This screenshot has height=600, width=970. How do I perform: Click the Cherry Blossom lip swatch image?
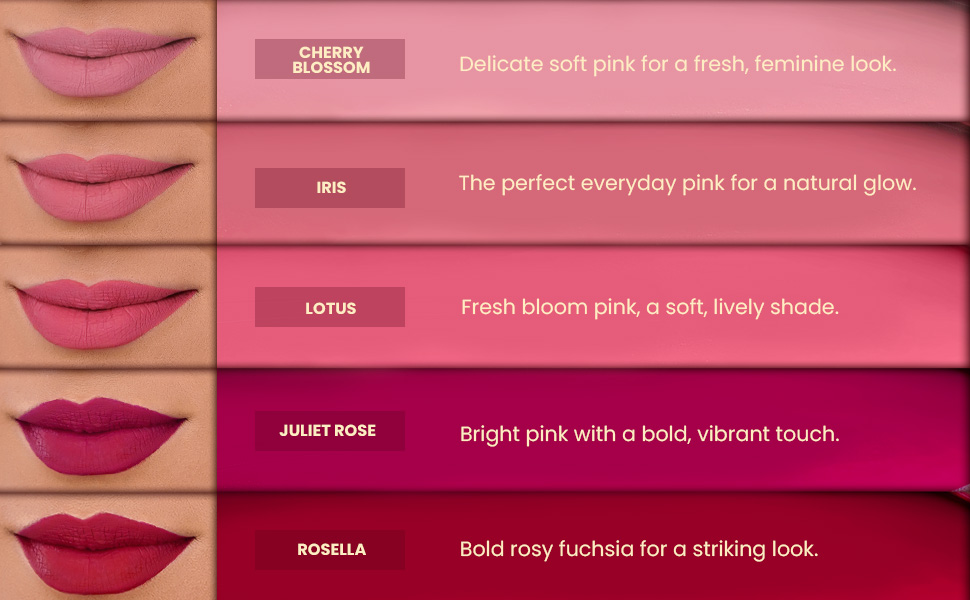(108, 60)
